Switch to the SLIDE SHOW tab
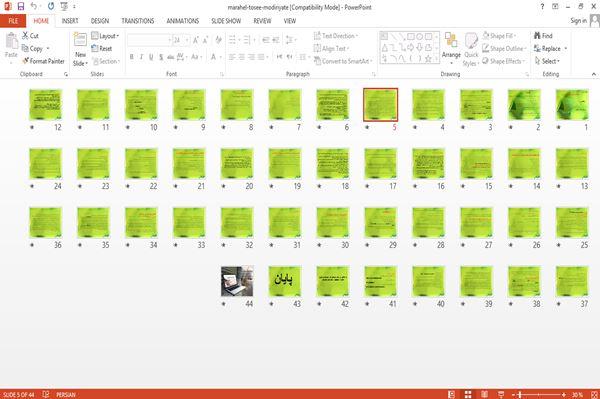The height and width of the screenshot is (399, 600). tap(226, 21)
